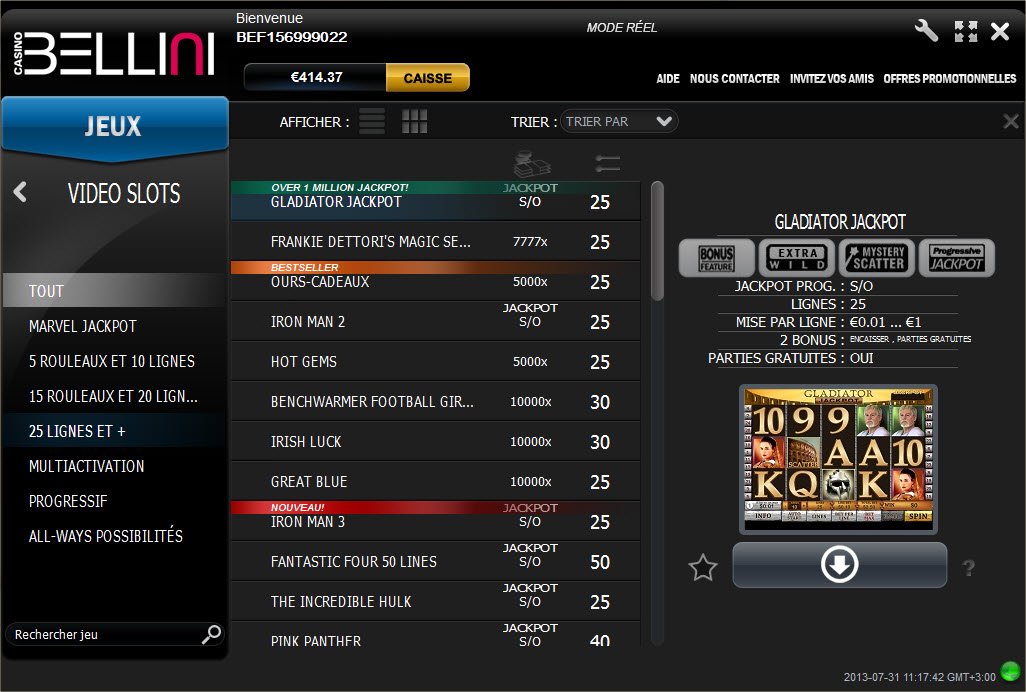This screenshot has width=1026, height=692.
Task: Click the Extra Wild badge
Action: pyautogui.click(x=797, y=258)
